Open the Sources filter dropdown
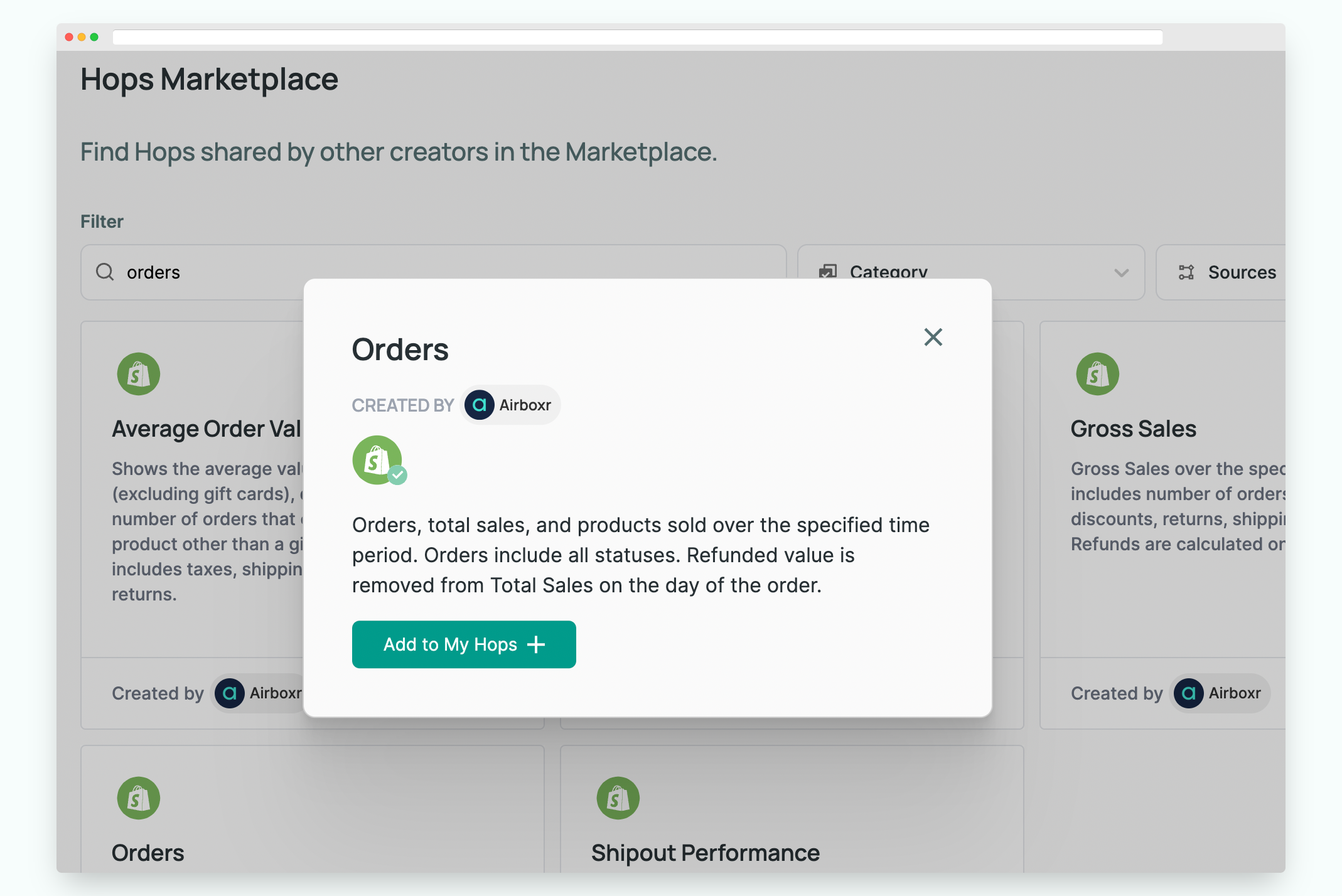 1221,272
